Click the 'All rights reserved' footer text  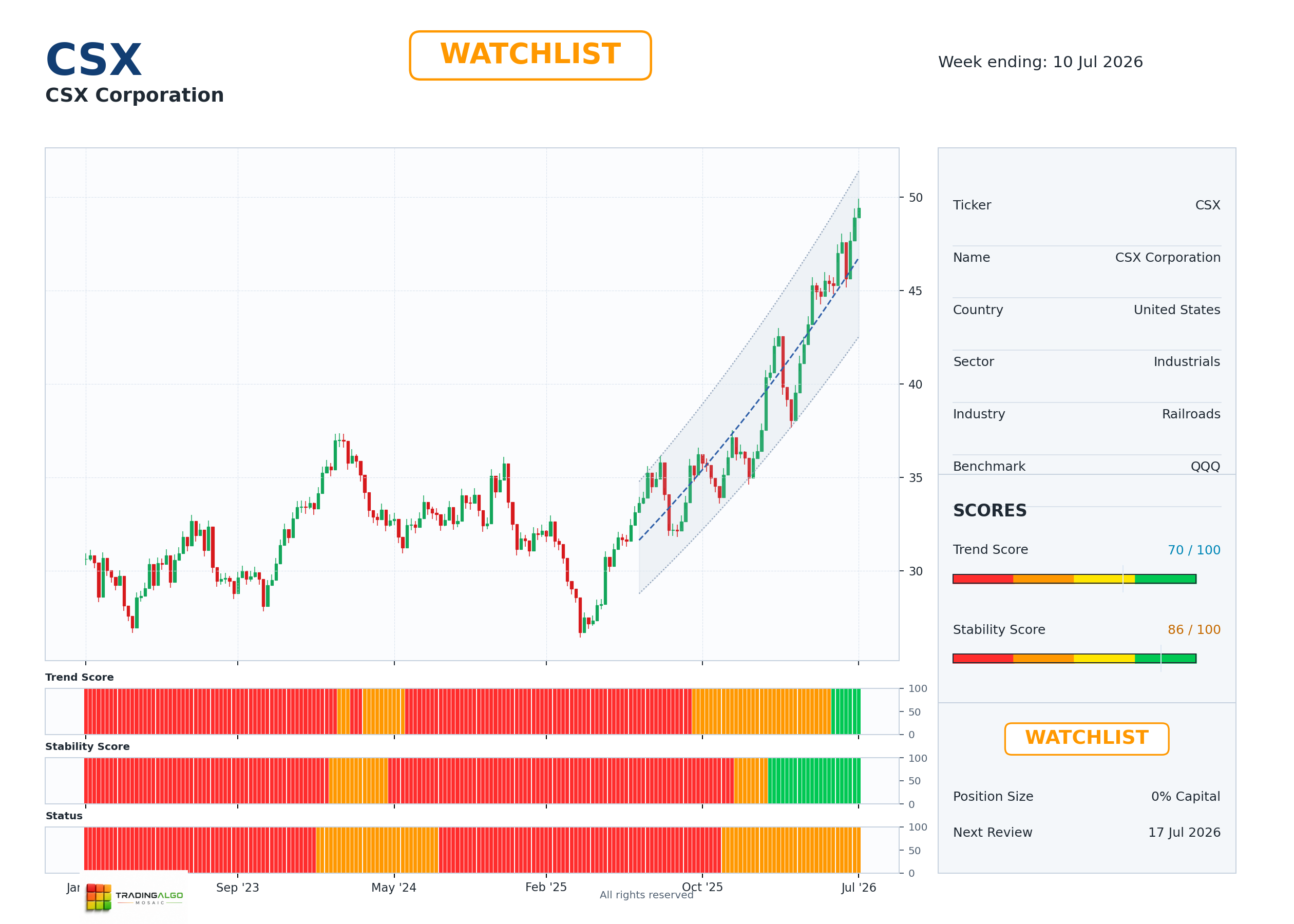[646, 896]
